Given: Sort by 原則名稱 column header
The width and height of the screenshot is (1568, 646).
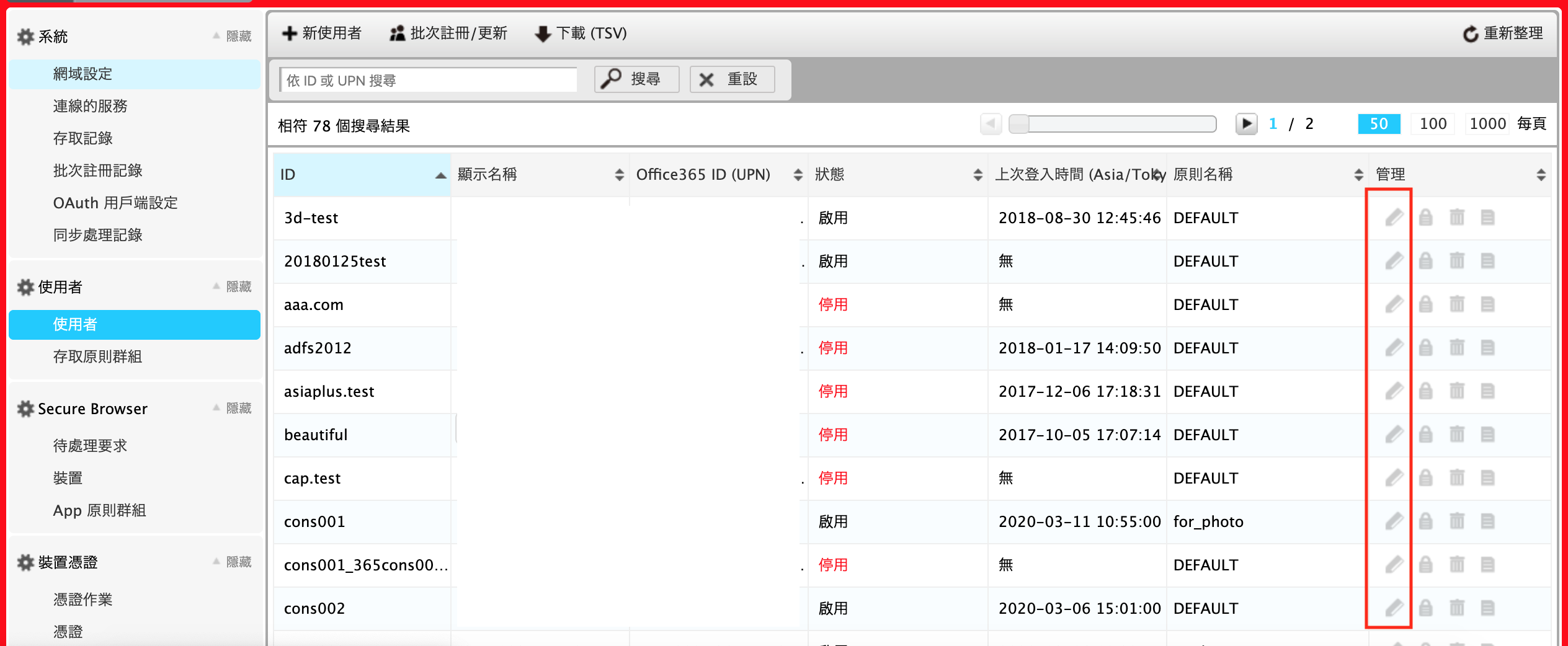Looking at the screenshot, I should pyautogui.click(x=1267, y=175).
